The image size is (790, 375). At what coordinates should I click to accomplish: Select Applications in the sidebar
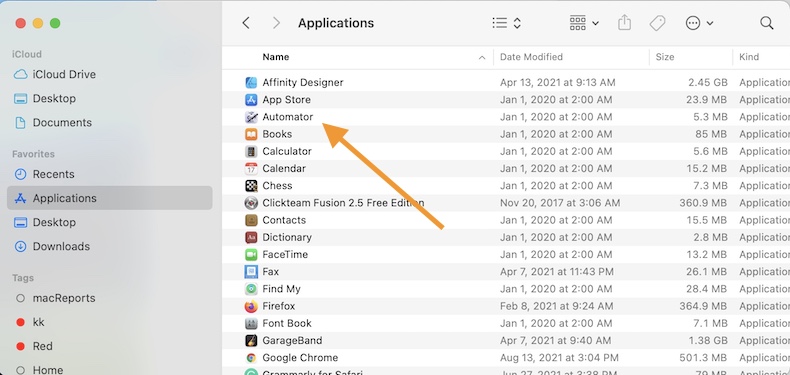[x=109, y=198]
